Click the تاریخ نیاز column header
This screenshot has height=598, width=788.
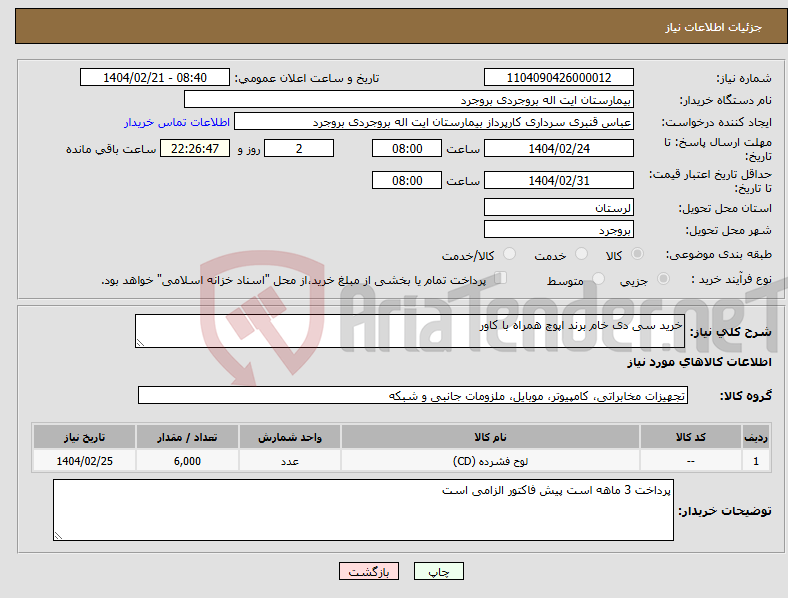coord(84,437)
